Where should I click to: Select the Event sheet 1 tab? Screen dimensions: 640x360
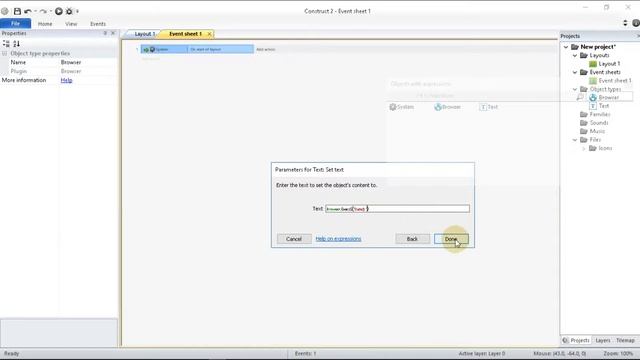(185, 34)
